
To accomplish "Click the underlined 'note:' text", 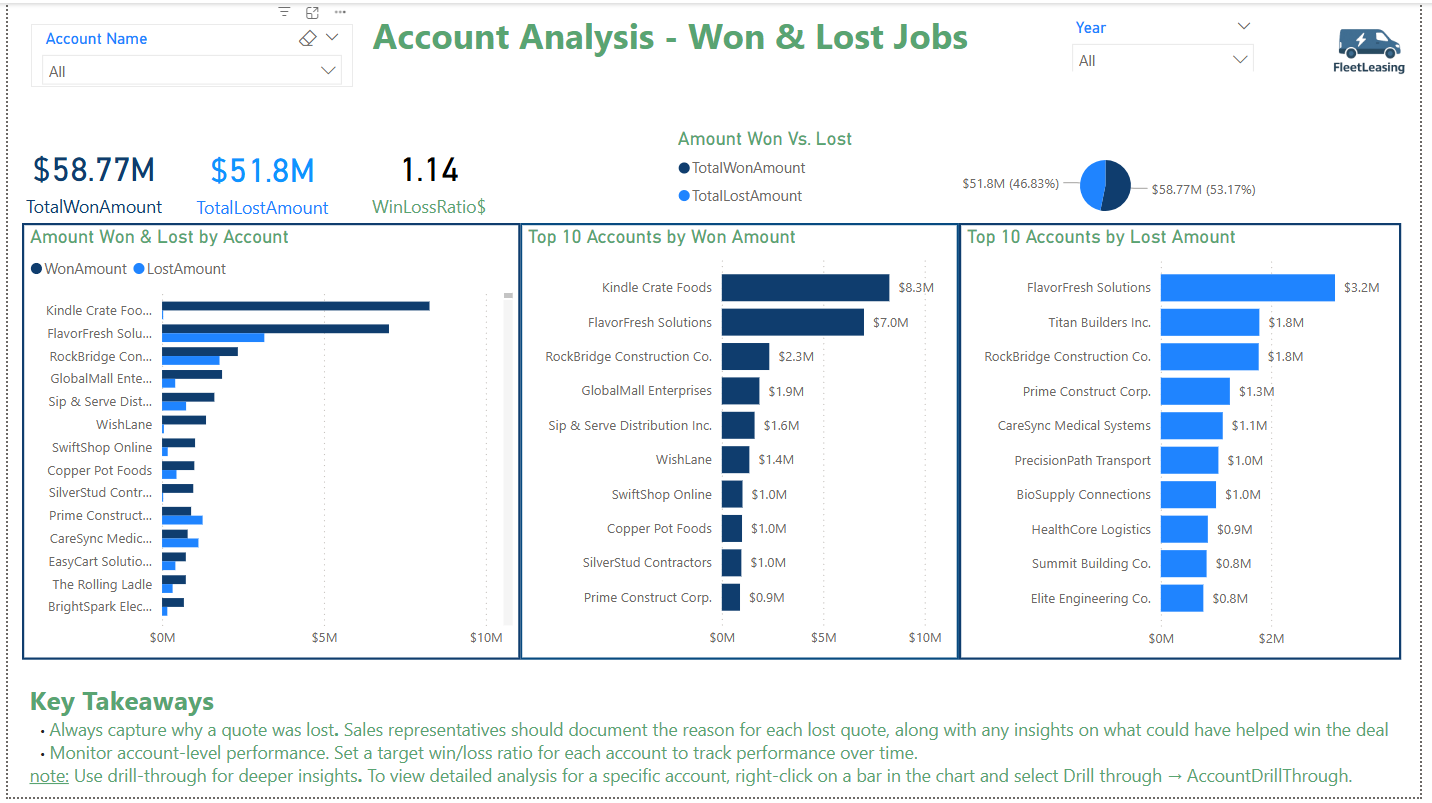I will (x=50, y=776).
